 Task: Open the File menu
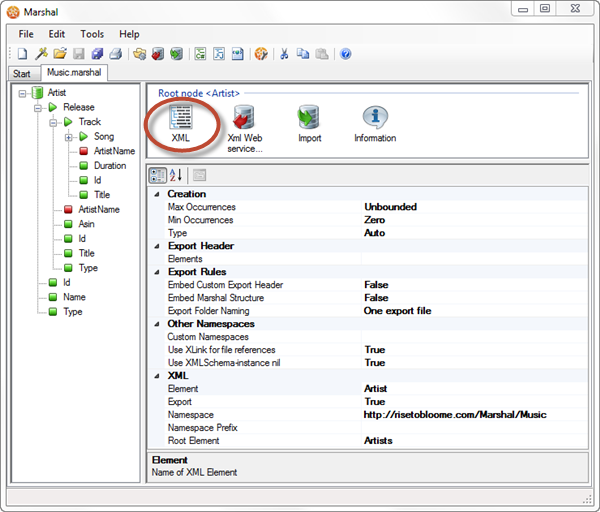tap(26, 34)
